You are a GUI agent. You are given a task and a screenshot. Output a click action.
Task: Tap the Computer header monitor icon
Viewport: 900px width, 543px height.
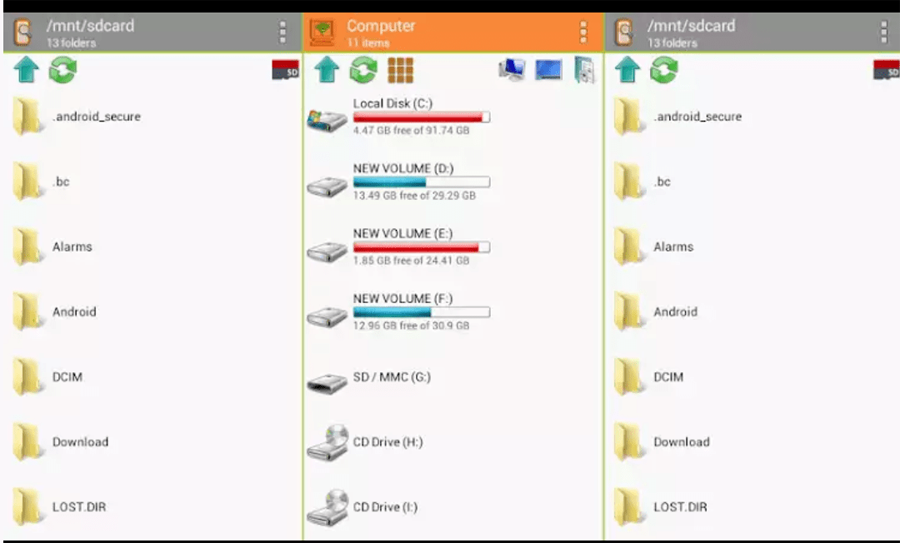click(x=323, y=32)
